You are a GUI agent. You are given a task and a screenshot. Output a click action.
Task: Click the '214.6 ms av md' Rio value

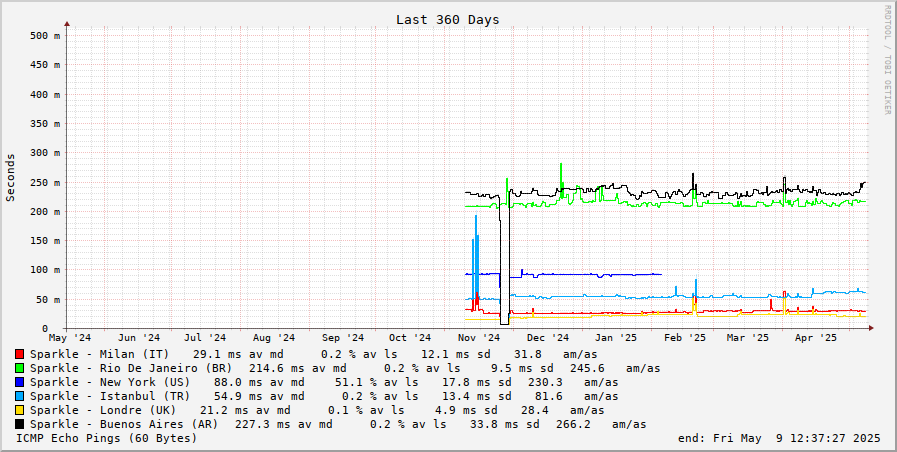pyautogui.click(x=297, y=368)
